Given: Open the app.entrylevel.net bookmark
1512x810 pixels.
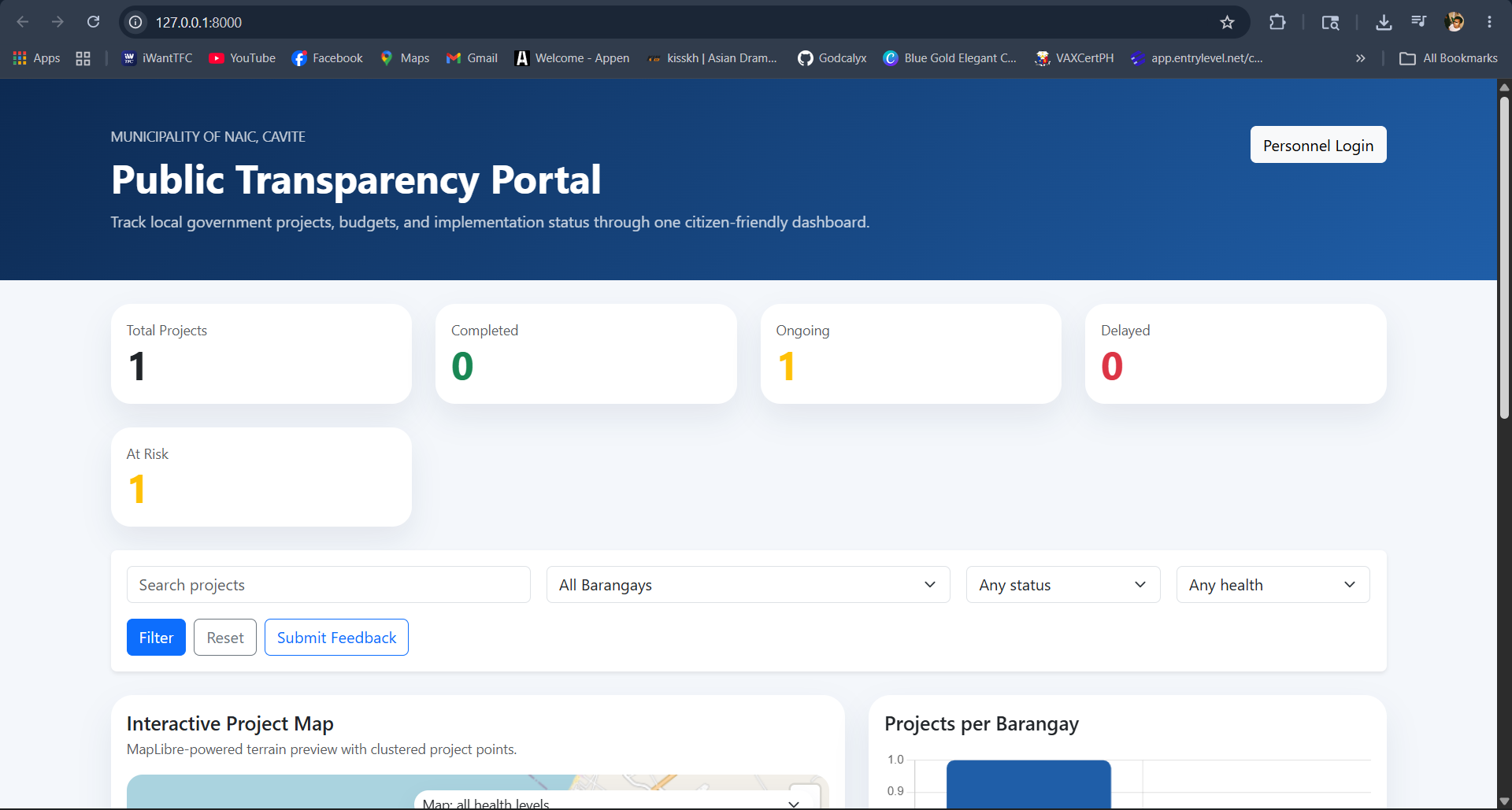Looking at the screenshot, I should (x=1197, y=58).
